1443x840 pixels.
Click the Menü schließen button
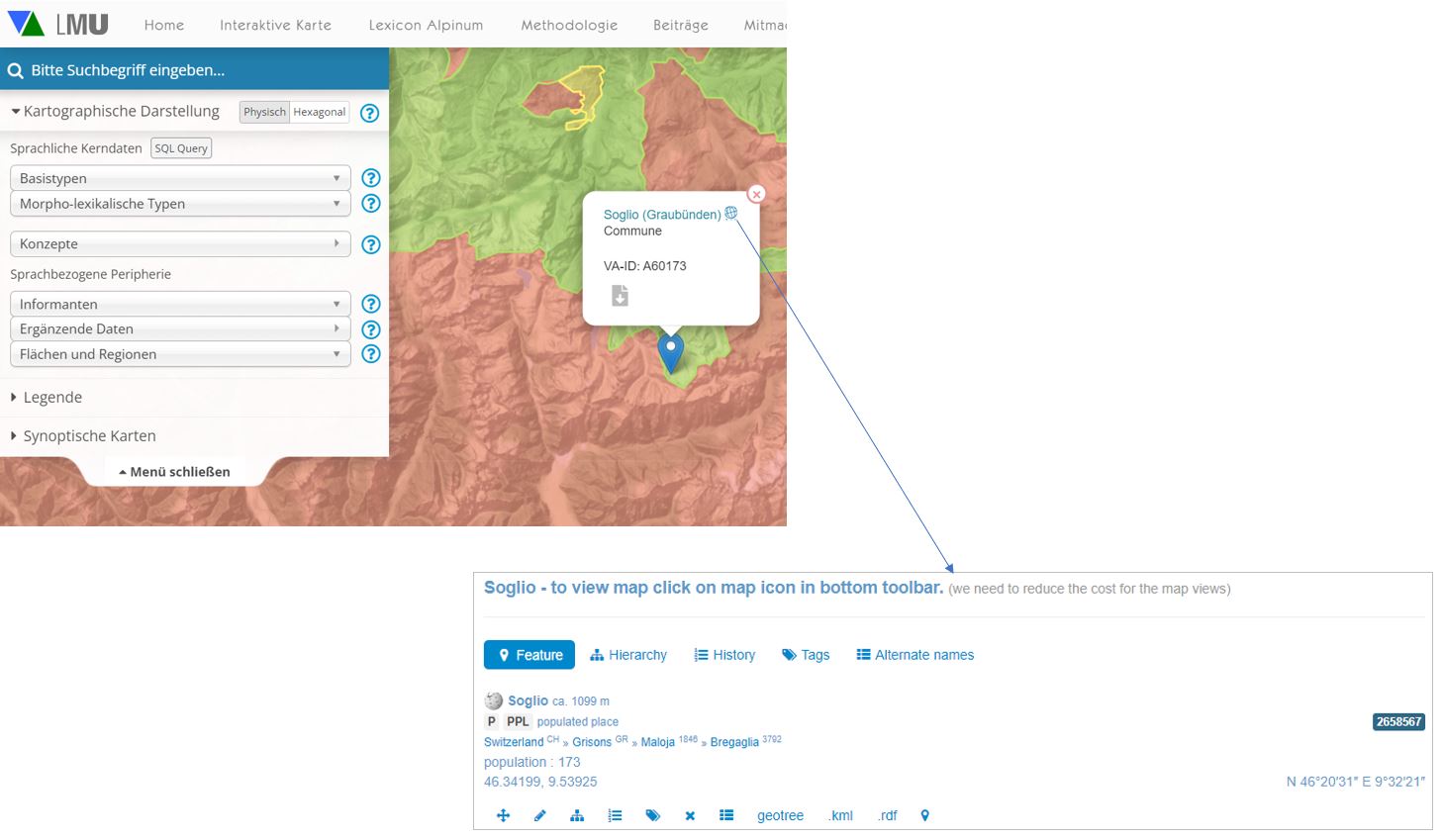[x=175, y=472]
